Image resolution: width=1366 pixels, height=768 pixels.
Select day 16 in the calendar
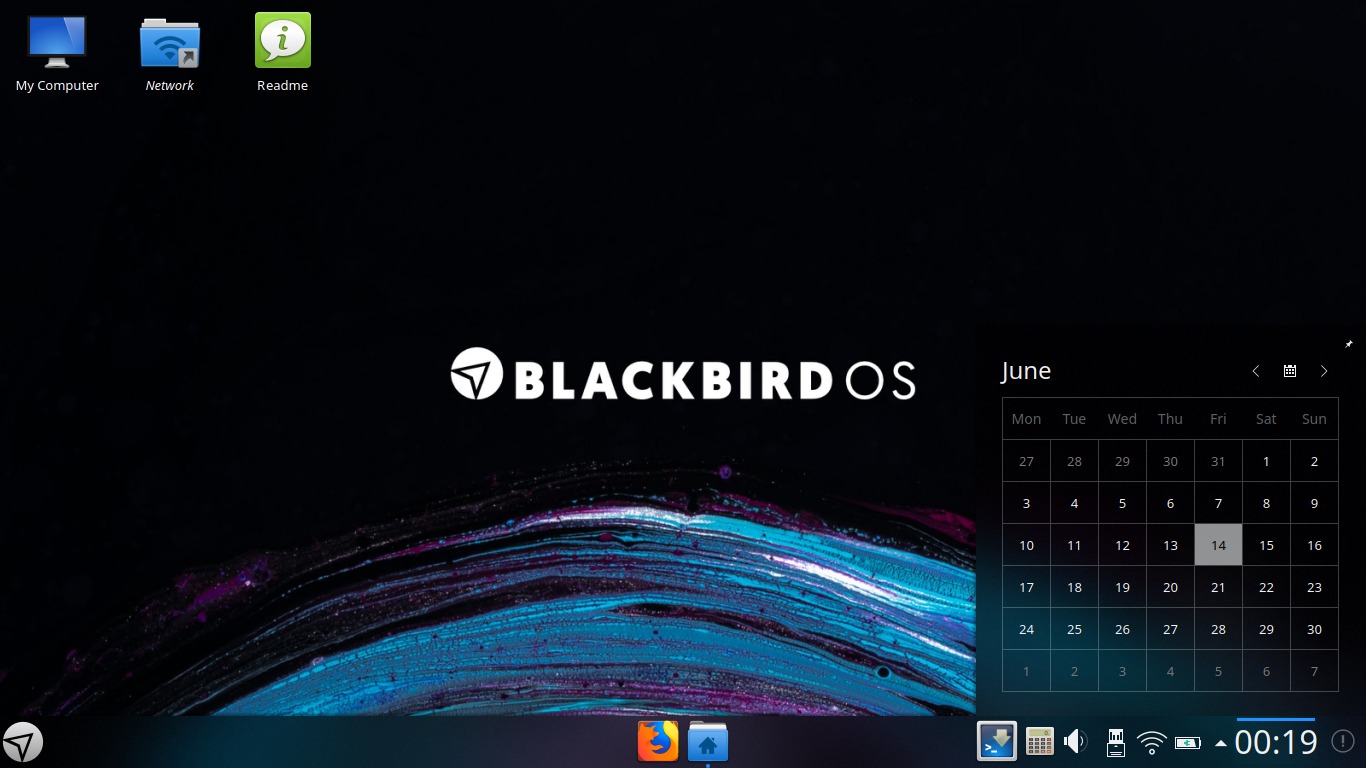click(1314, 545)
